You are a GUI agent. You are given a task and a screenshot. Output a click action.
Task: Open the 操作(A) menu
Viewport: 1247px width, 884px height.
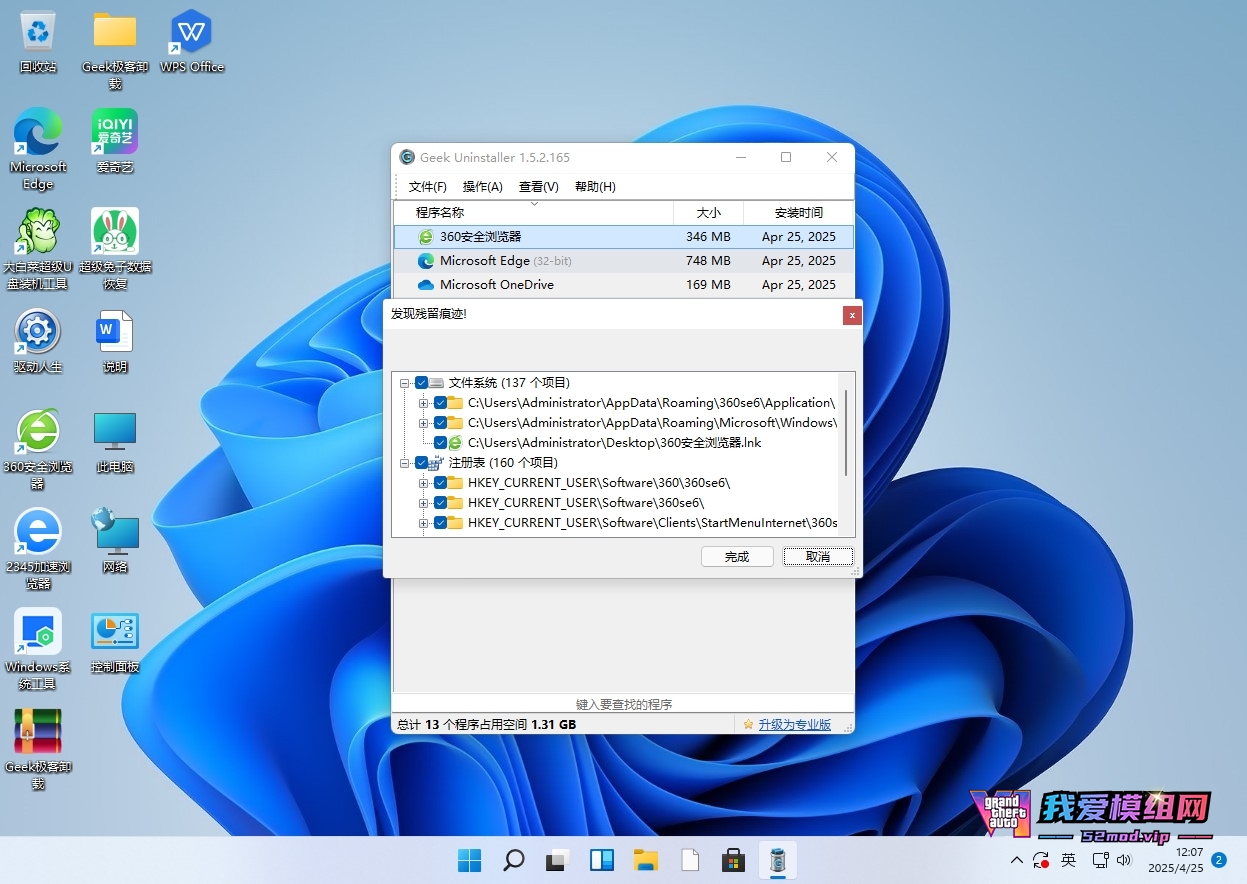point(483,187)
